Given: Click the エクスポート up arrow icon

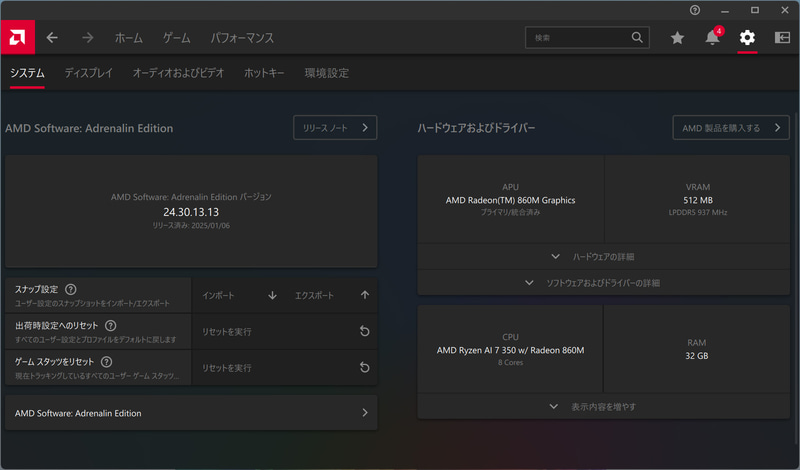Looking at the screenshot, I should (x=365, y=295).
